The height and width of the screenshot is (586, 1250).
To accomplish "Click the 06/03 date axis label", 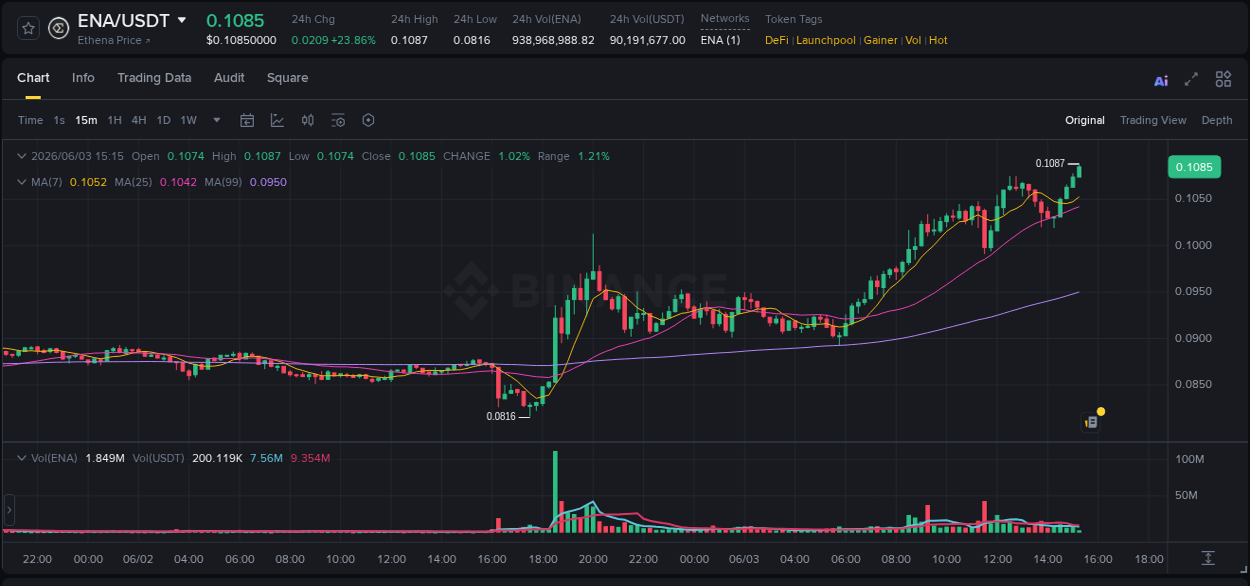I will 743,559.
